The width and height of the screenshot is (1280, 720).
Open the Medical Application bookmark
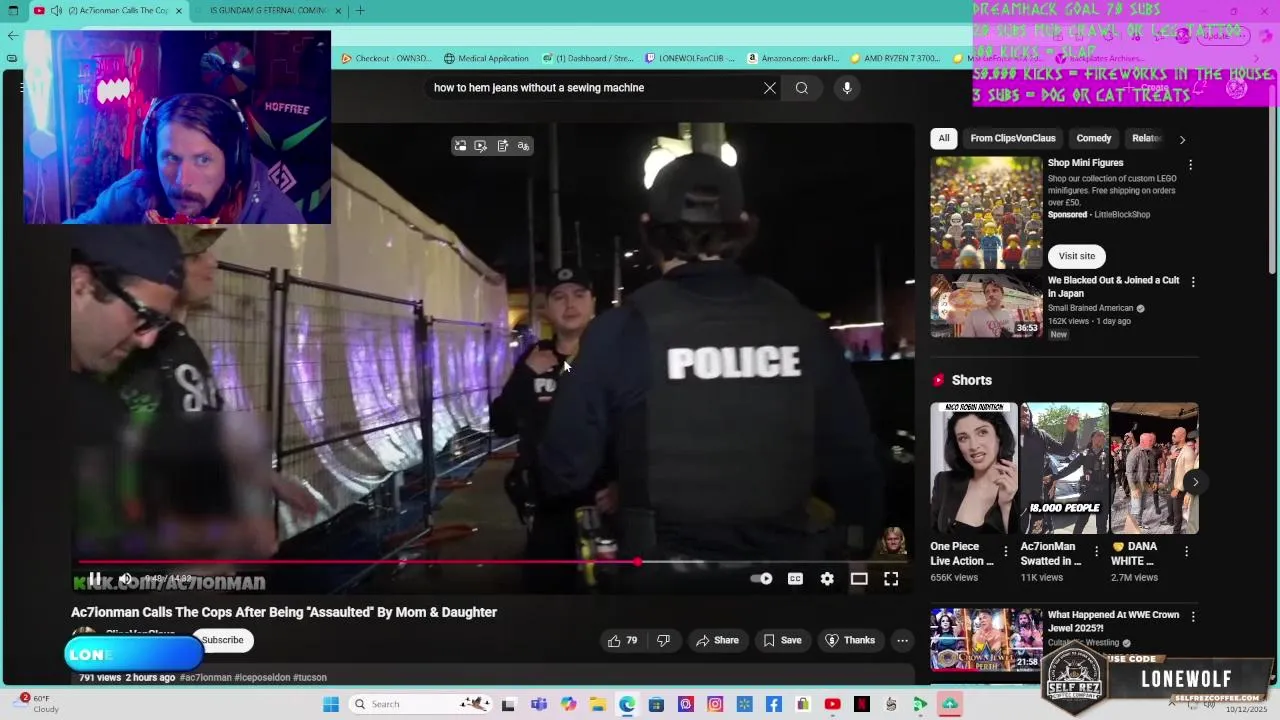pos(486,58)
